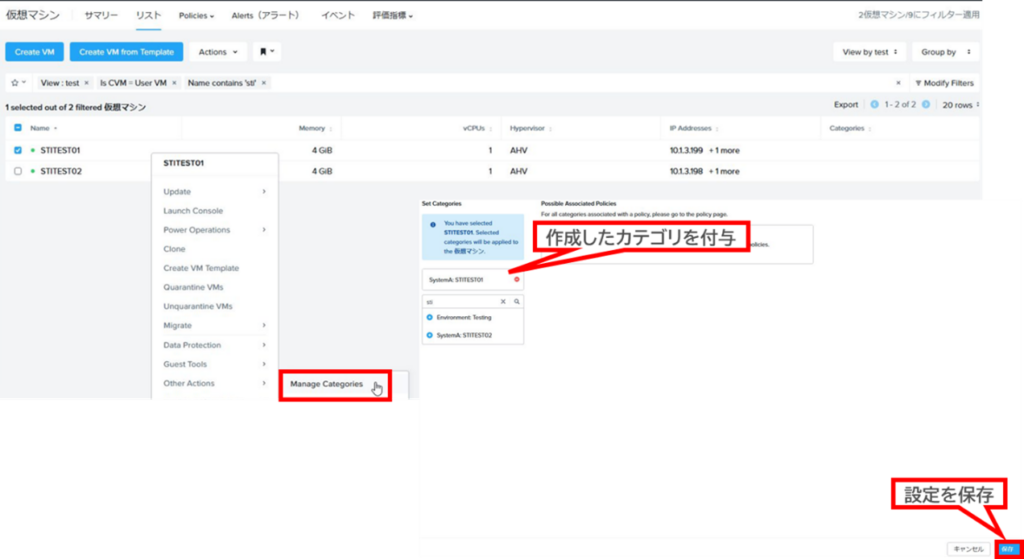Change the 20 rows per page selector
1024x559 pixels.
[960, 104]
